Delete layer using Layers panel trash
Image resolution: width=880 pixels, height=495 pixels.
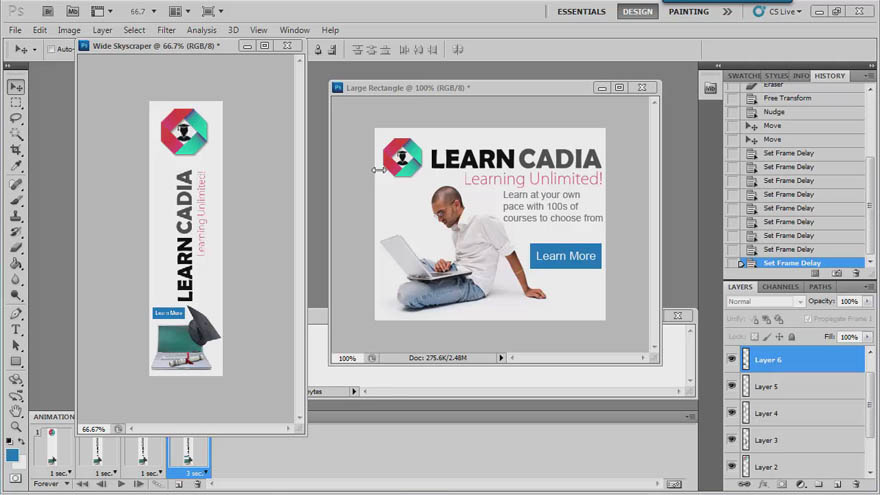point(856,484)
